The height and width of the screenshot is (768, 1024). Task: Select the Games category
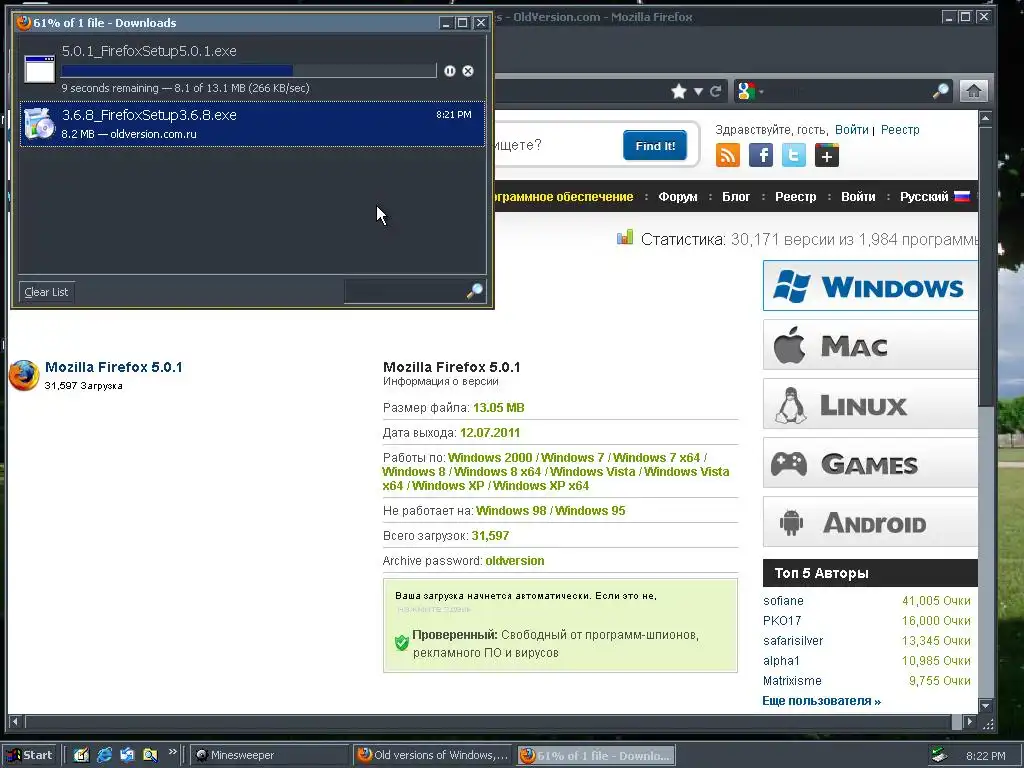click(870, 463)
